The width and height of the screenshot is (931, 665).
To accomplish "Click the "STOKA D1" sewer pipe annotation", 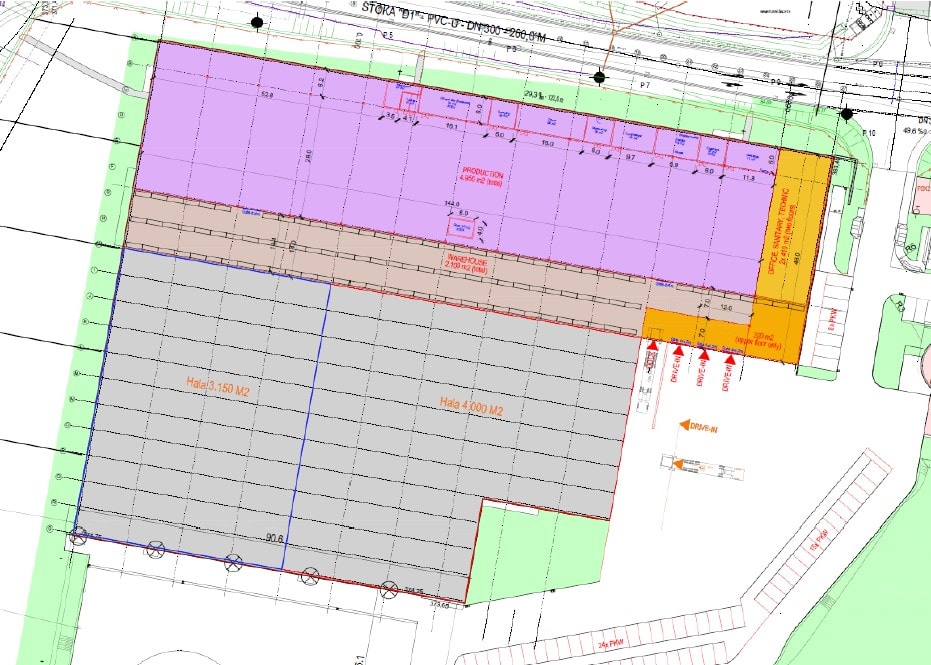I will click(x=452, y=24).
